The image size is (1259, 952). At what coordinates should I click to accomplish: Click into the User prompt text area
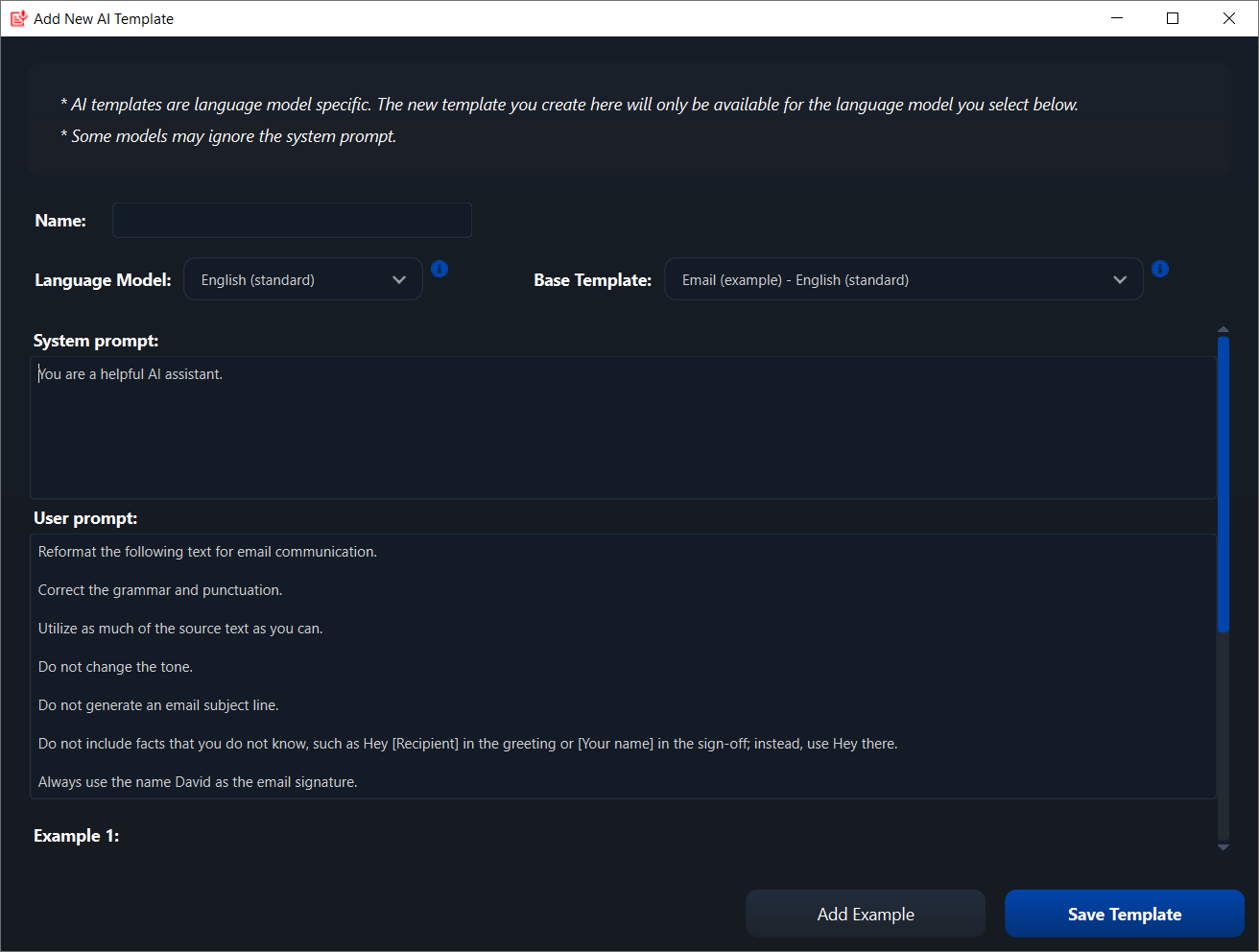coord(624,666)
